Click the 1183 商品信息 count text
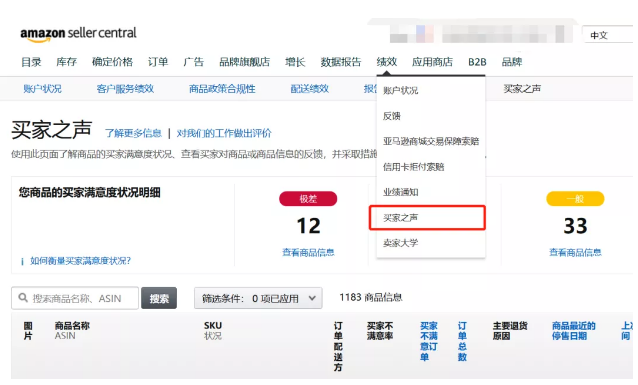 tap(371, 298)
